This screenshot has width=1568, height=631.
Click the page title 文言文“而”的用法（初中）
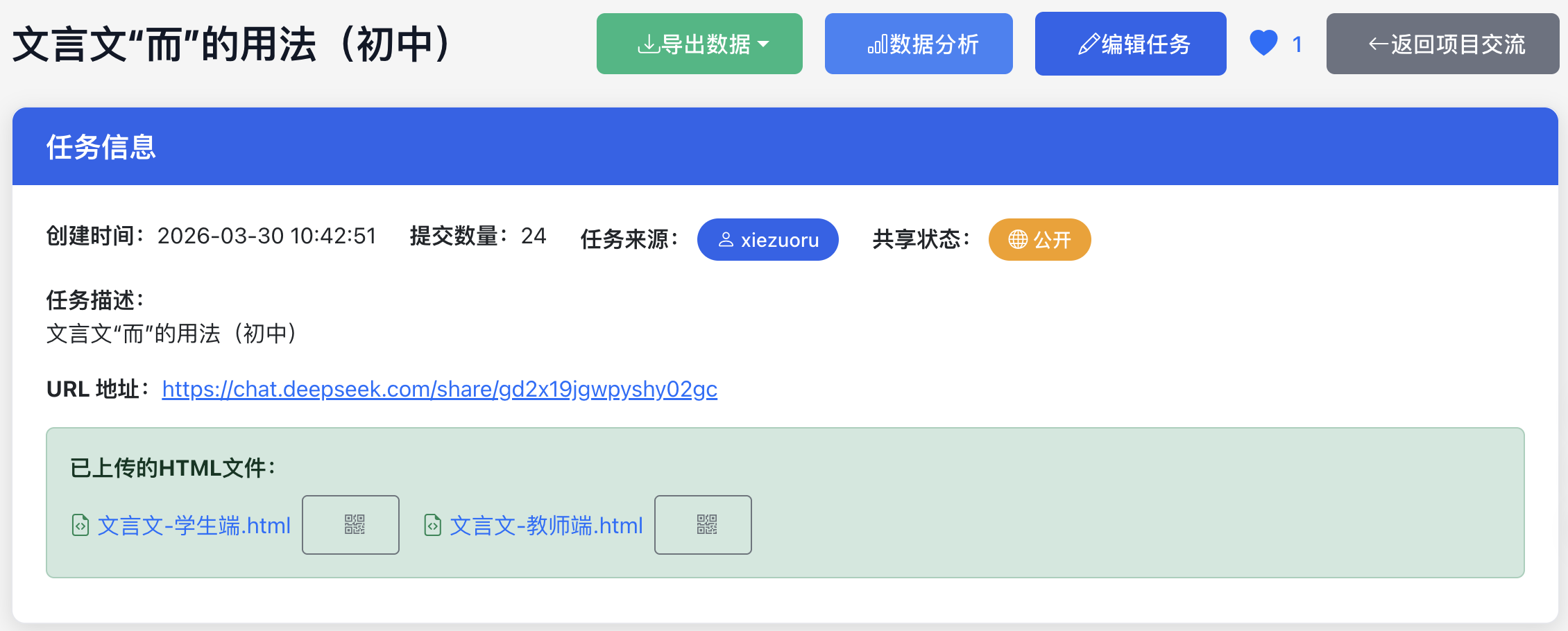click(x=232, y=44)
